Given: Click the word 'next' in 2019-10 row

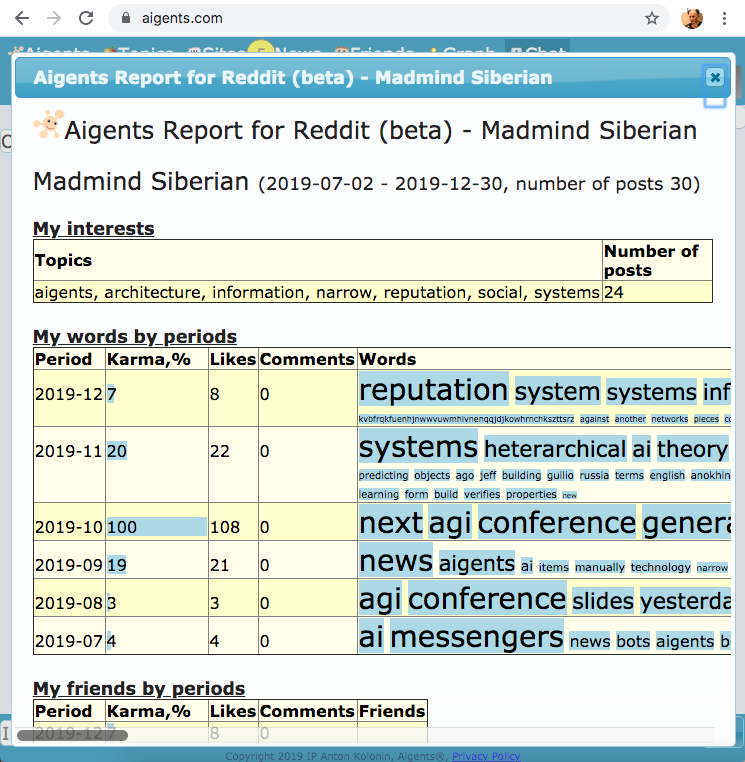Looking at the screenshot, I should pos(391,523).
